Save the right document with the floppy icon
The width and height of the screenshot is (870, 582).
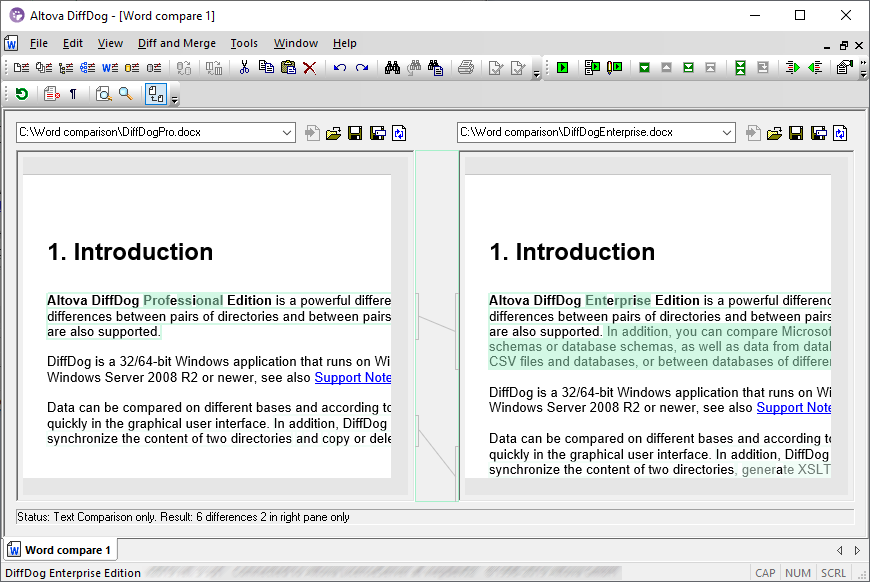click(x=796, y=132)
